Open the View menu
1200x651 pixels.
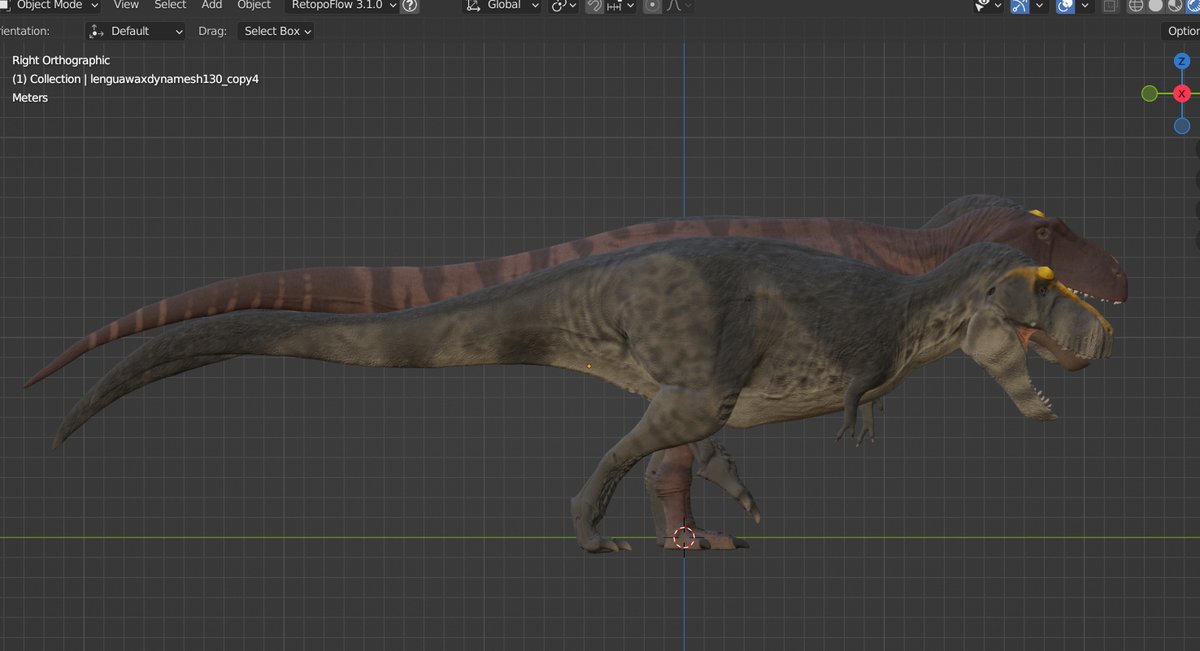click(126, 5)
